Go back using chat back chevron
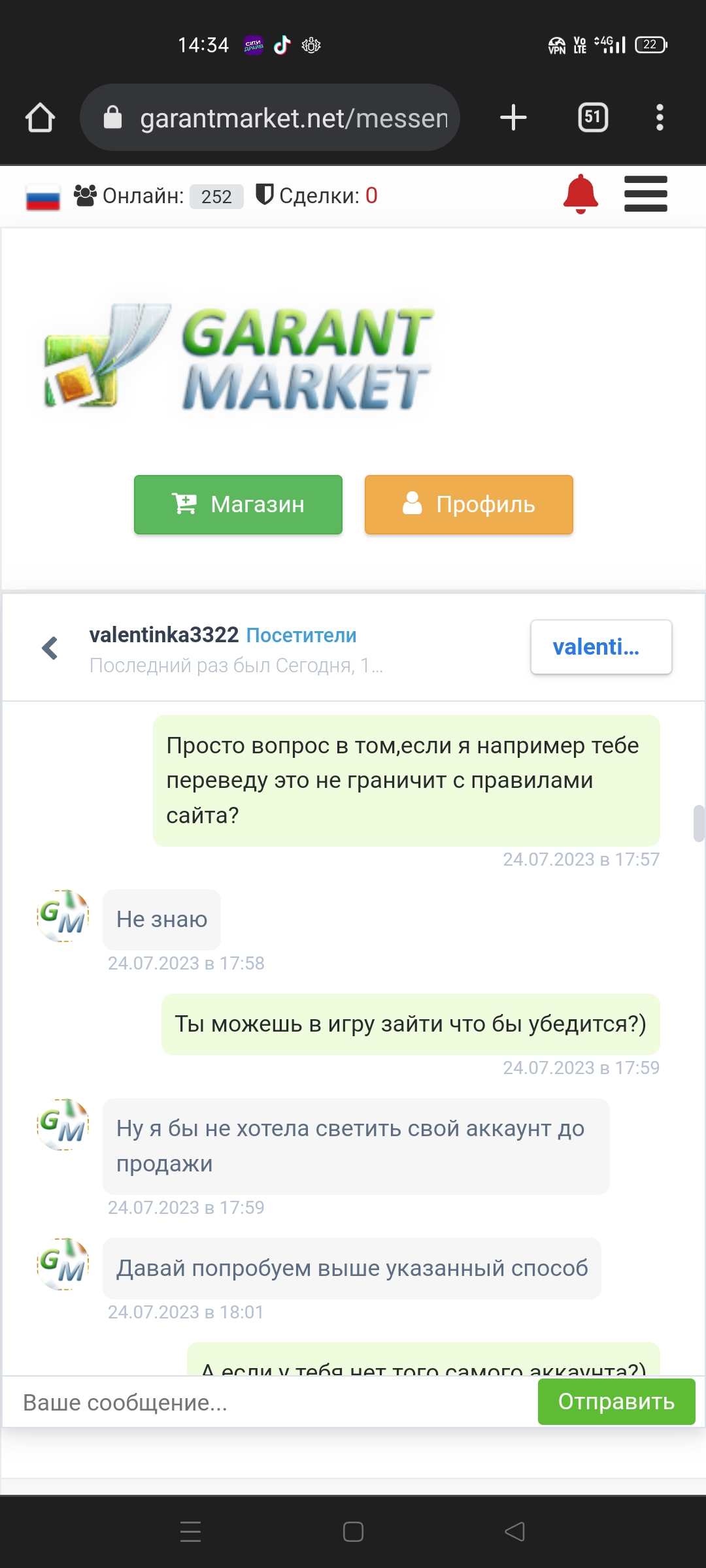 click(50, 647)
